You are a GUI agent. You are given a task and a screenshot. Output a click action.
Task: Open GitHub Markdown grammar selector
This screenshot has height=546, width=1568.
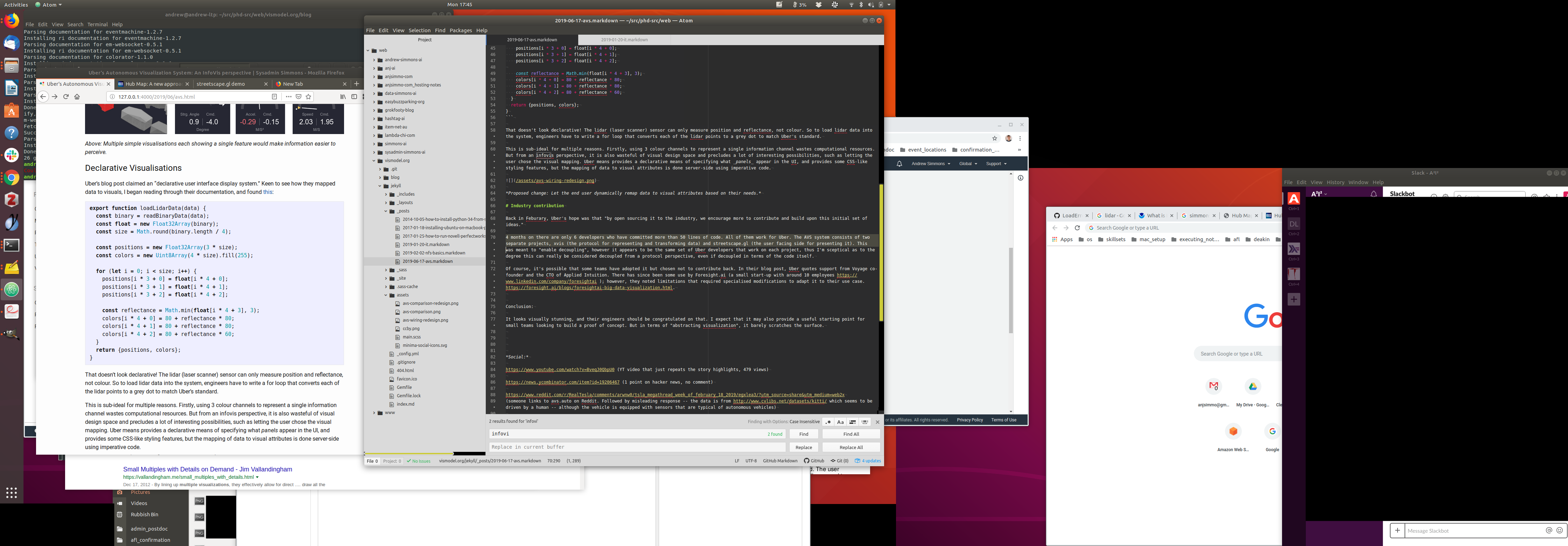(780, 461)
